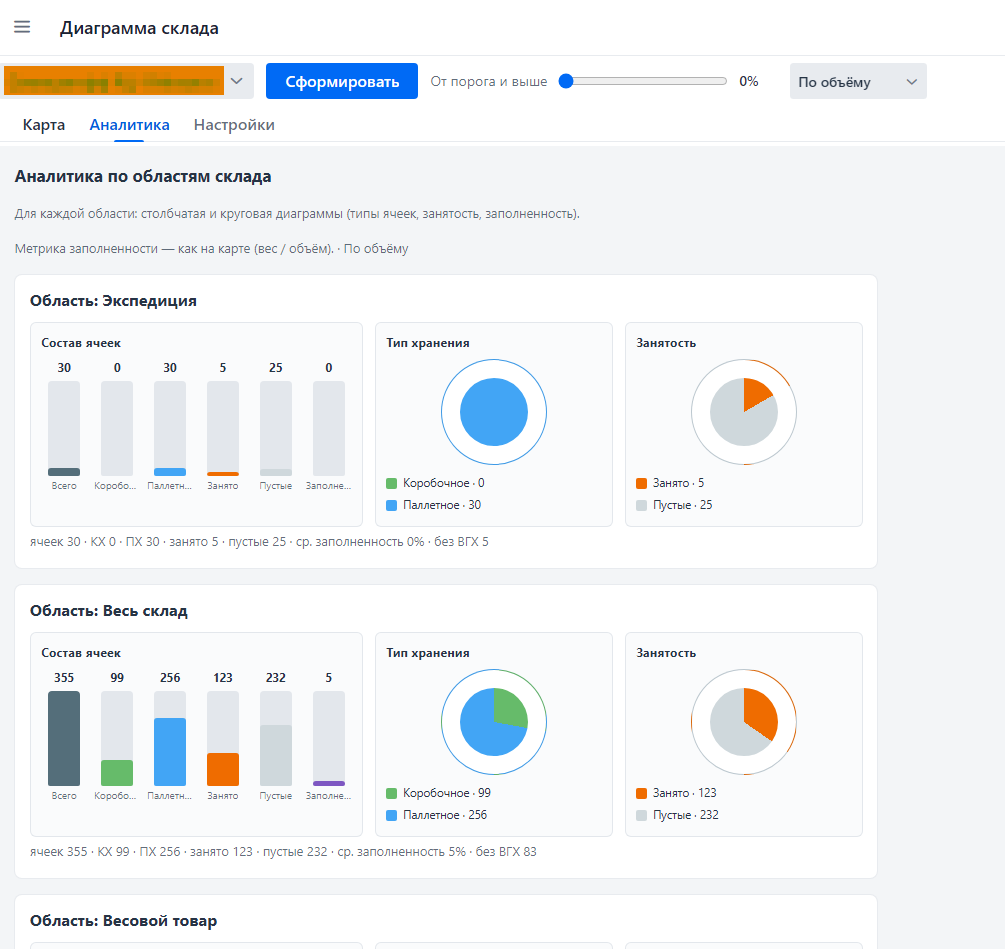The image size is (1005, 949).
Task: Click the Весь склад storage type pie
Action: pos(494,722)
